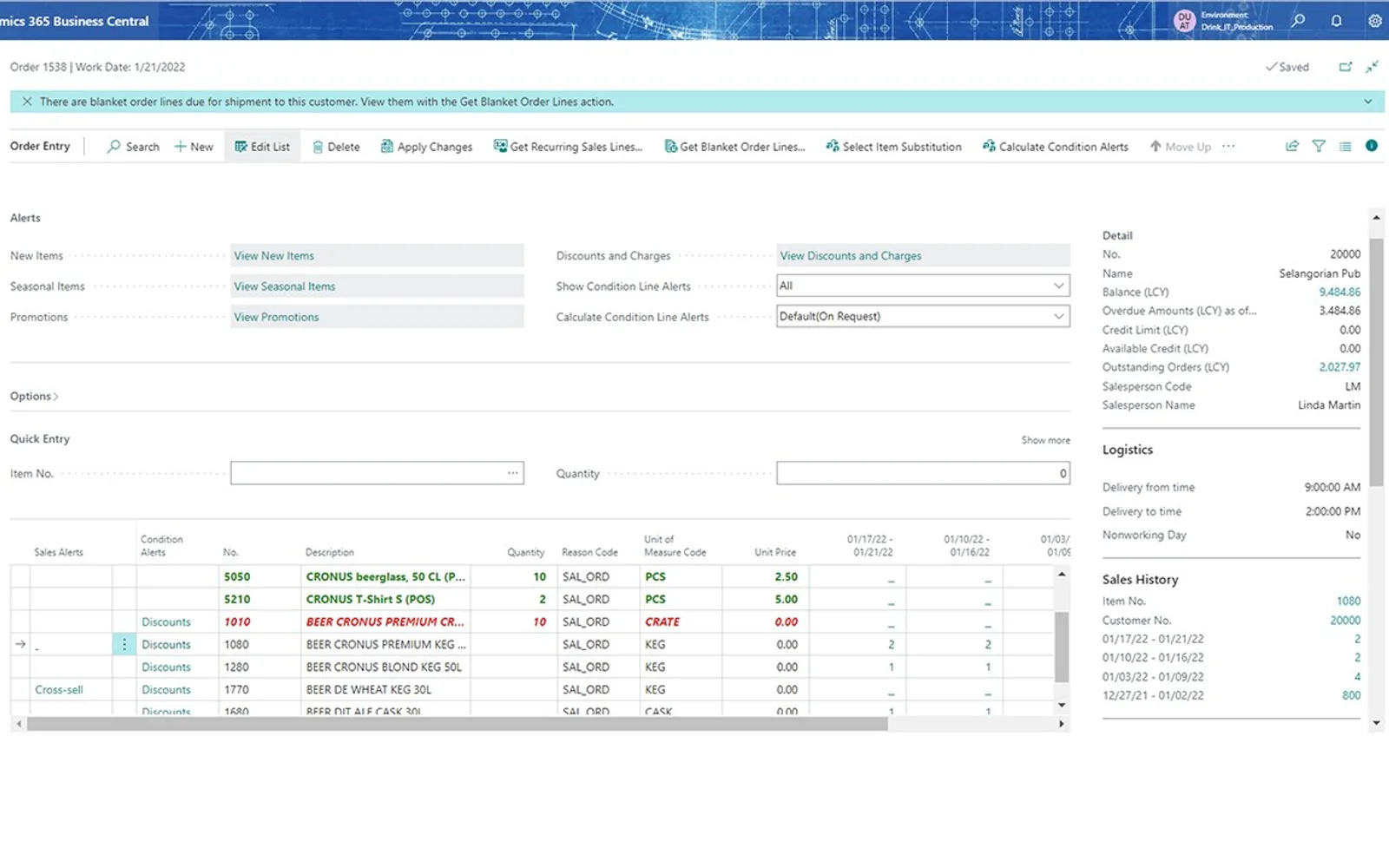Dismiss the blanket order notification

[x=27, y=102]
